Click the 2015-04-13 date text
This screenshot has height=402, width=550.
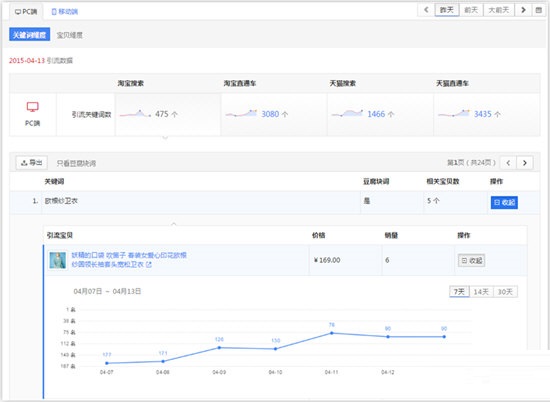27,61
